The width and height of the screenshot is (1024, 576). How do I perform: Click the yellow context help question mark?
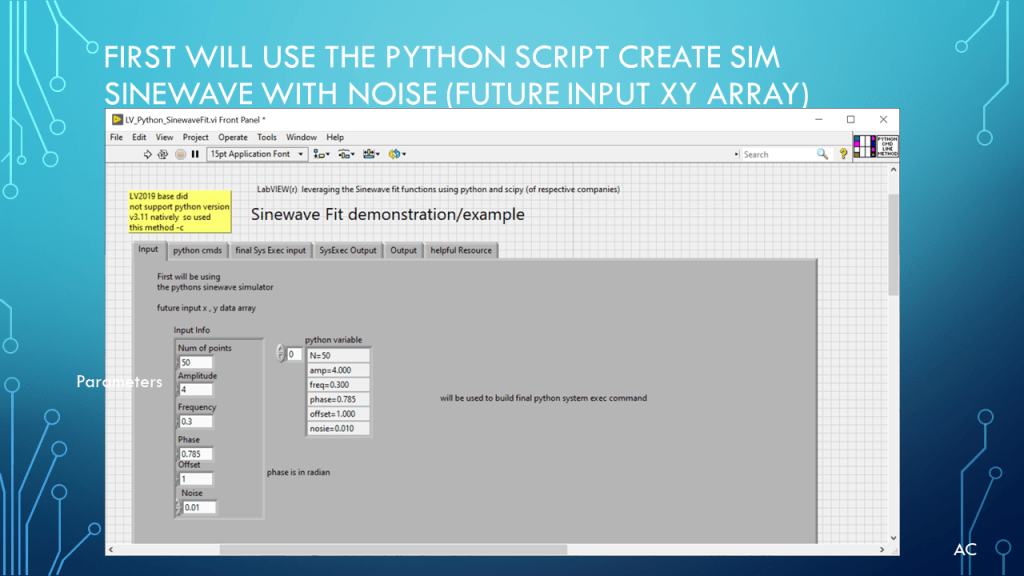click(x=843, y=154)
